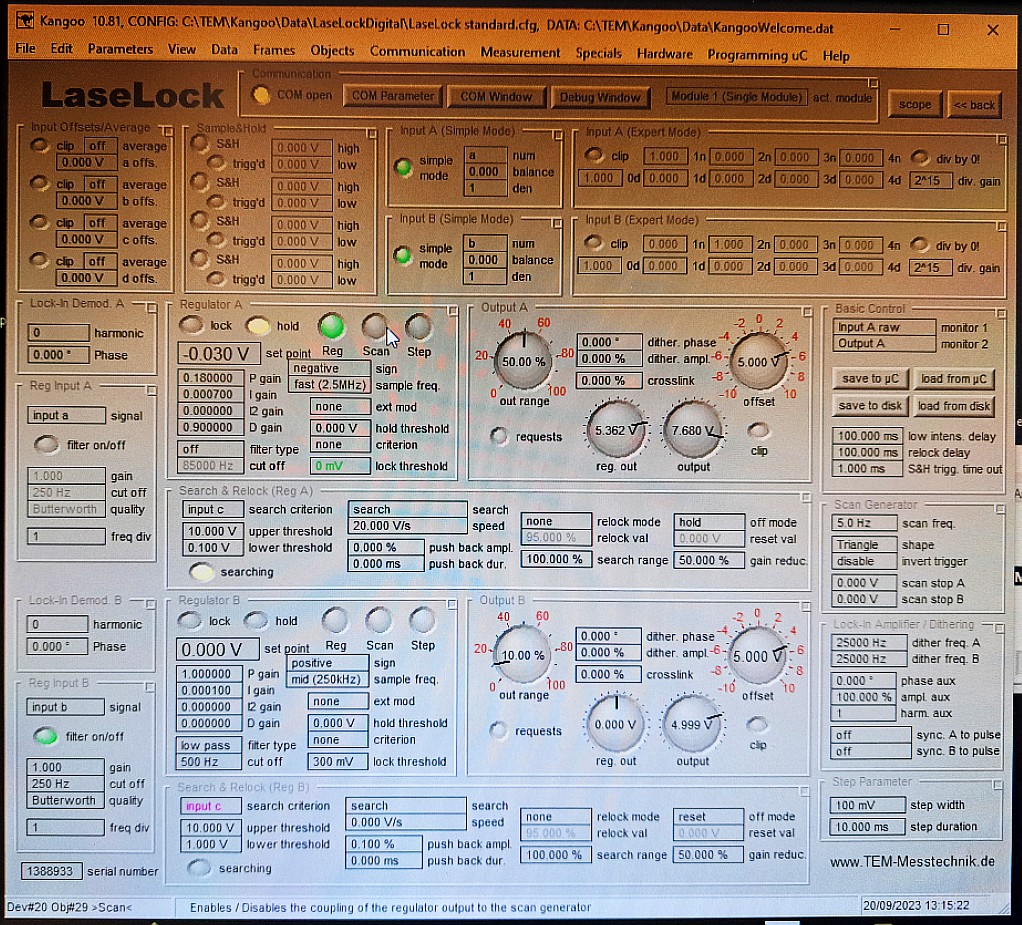The width and height of the screenshot is (1022, 925).
Task: Click the save to disk button
Action: pyautogui.click(x=871, y=406)
